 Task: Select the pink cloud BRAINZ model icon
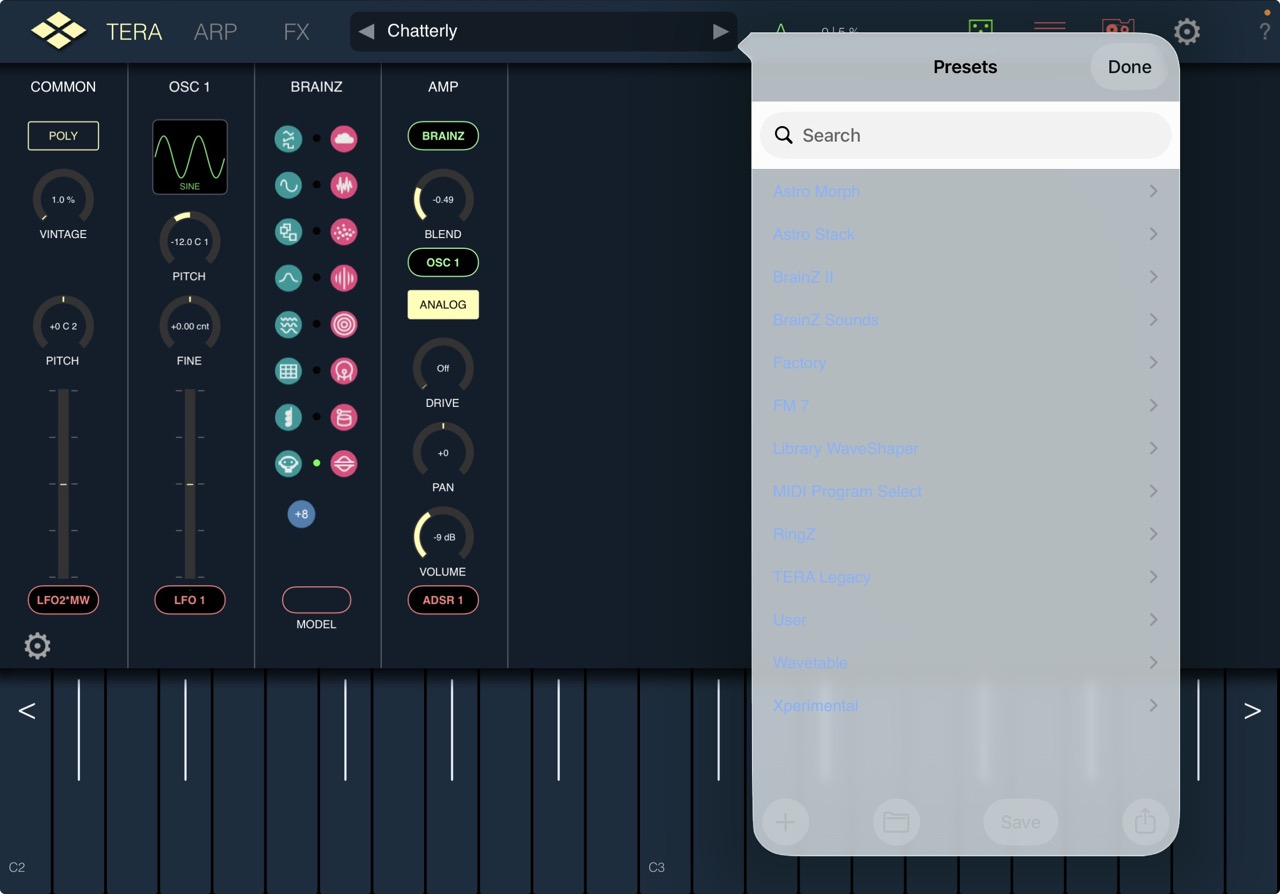pyautogui.click(x=344, y=139)
